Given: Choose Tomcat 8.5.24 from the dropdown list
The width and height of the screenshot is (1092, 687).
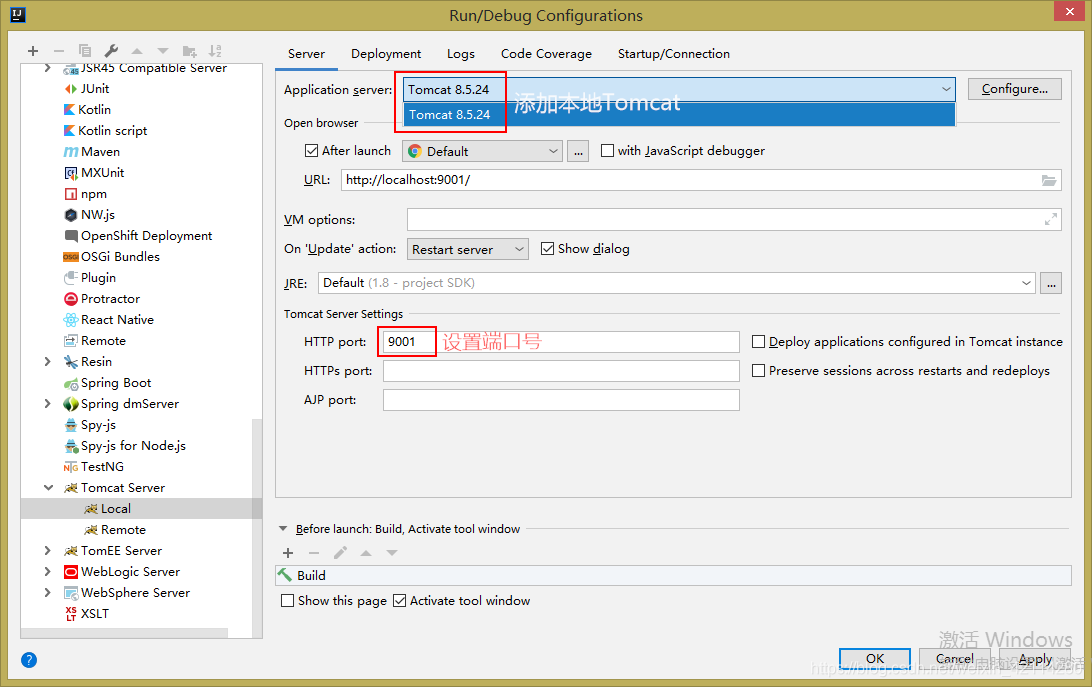Looking at the screenshot, I should click(x=679, y=114).
